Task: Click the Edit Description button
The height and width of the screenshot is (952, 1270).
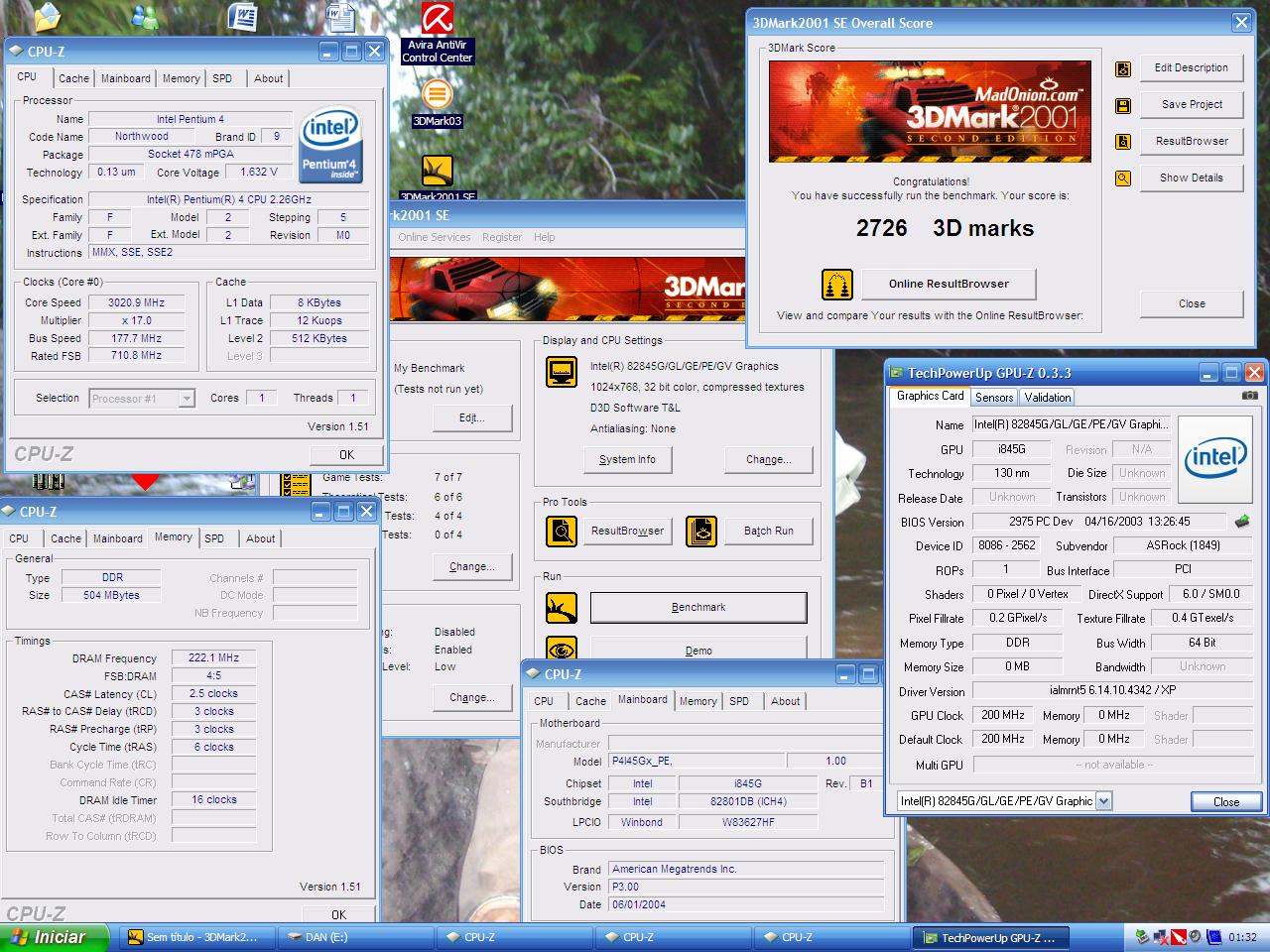Action: pos(1192,67)
